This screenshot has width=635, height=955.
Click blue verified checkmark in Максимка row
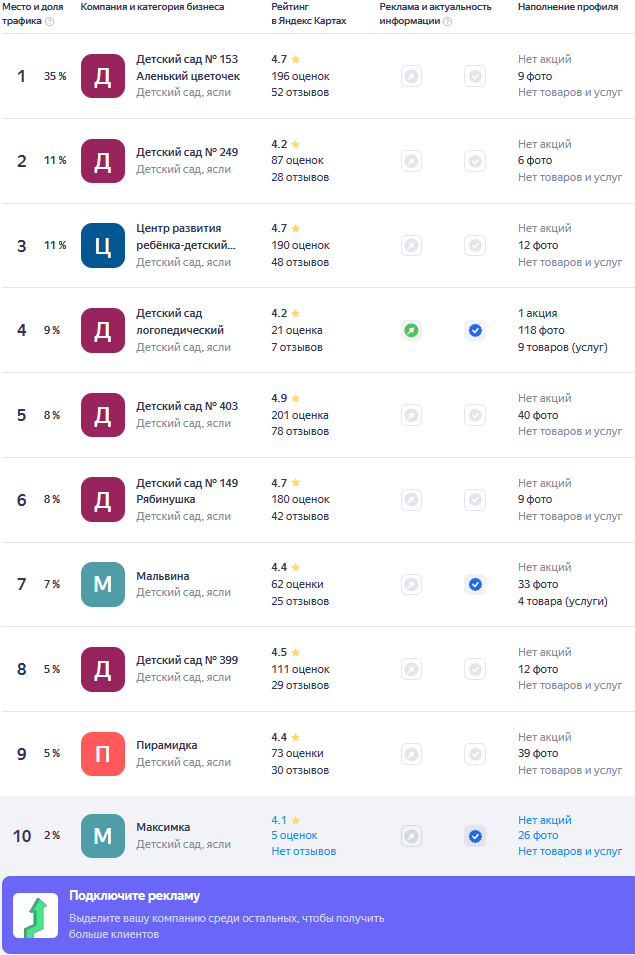475,836
